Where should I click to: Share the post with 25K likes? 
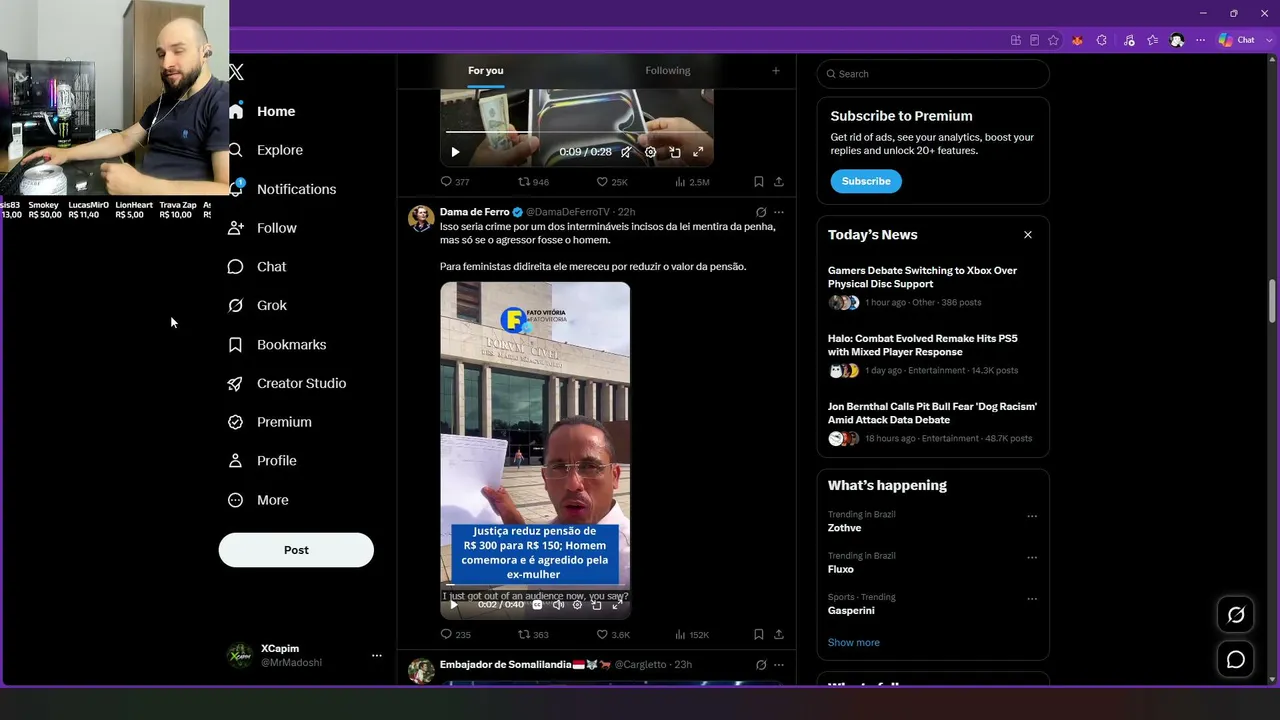[779, 182]
